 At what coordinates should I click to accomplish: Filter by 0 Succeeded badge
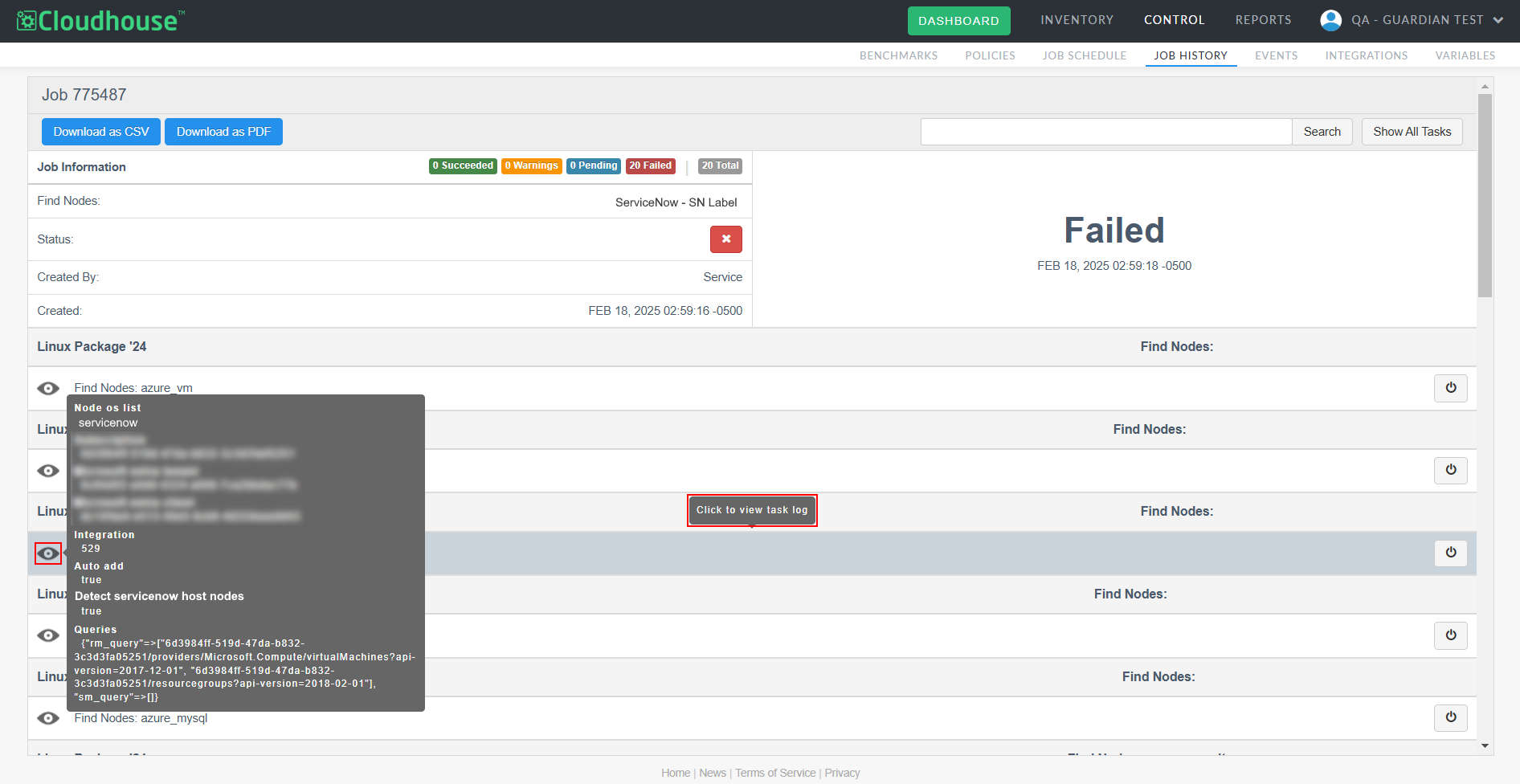point(463,166)
